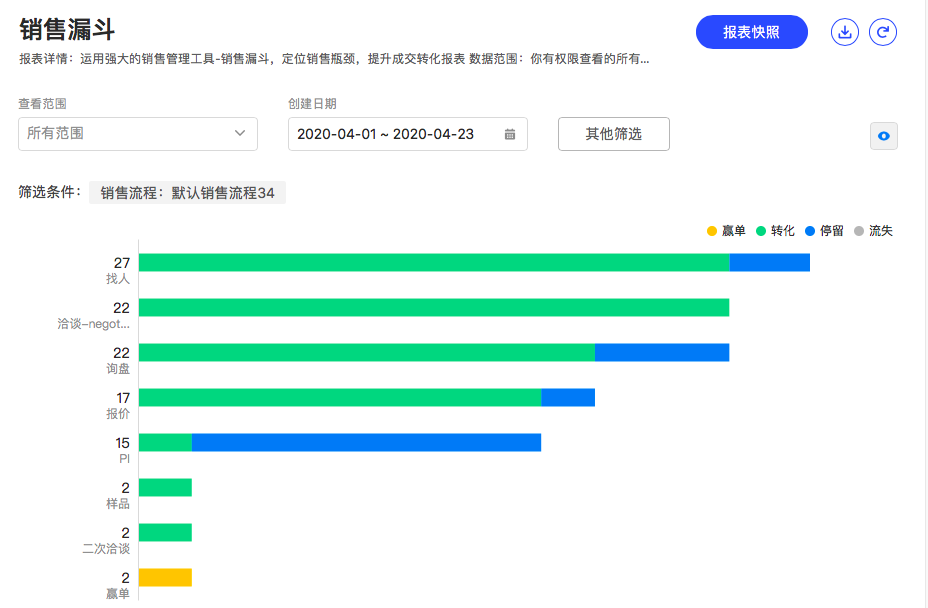Click the blue segment of PI bar
Viewport: 928px width, 608px height.
coord(366,442)
